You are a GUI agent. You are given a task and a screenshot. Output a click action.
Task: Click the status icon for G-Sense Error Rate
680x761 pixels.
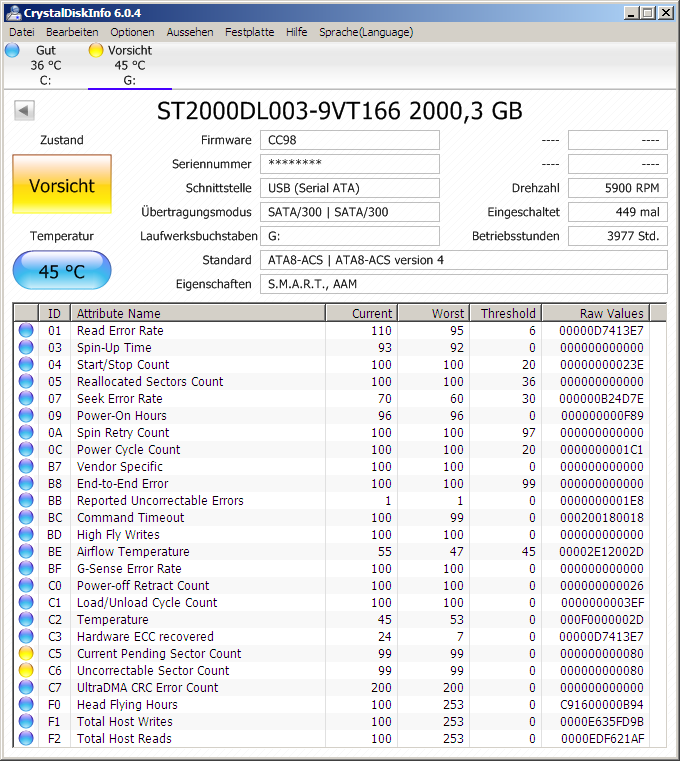pos(26,568)
